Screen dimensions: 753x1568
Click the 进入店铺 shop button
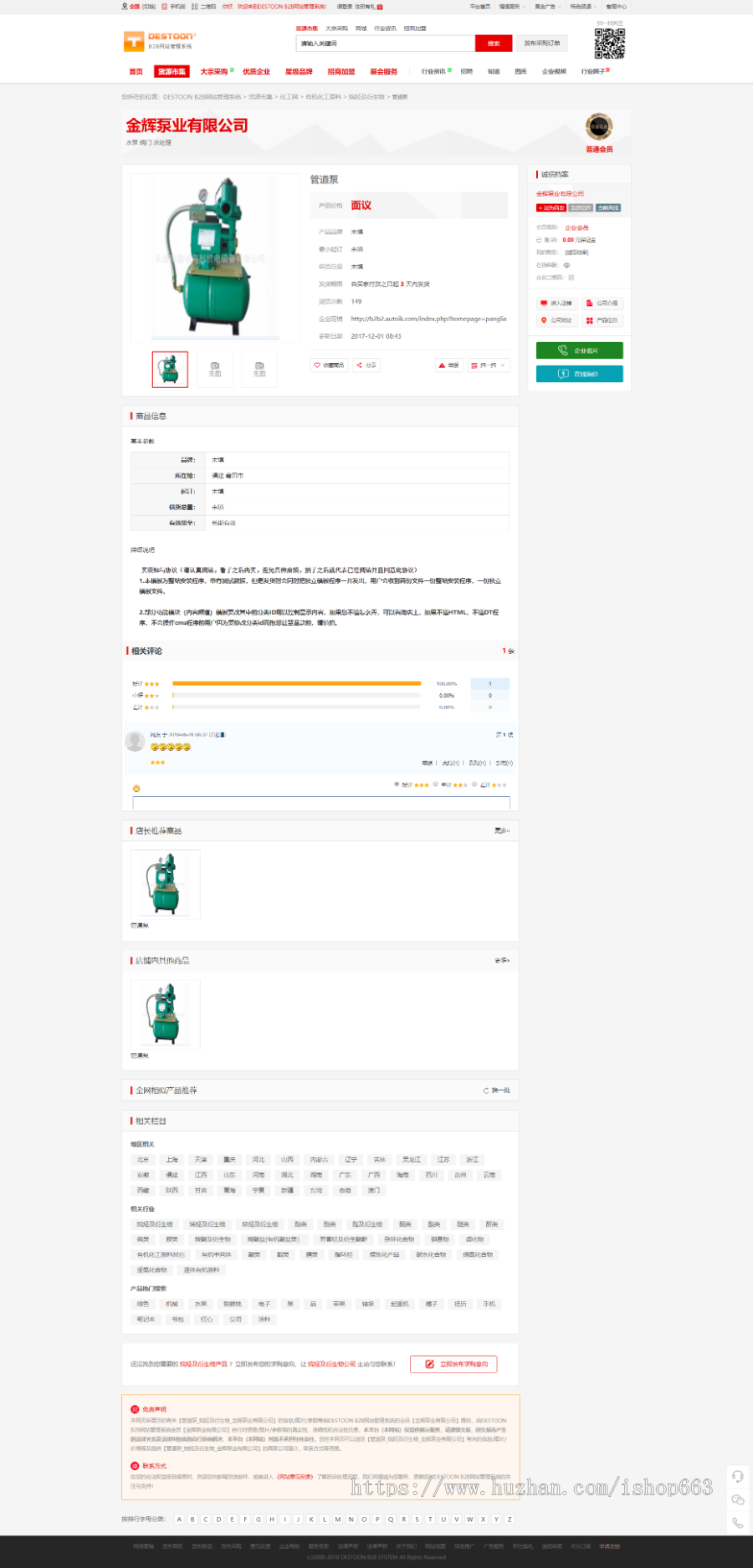[557, 304]
